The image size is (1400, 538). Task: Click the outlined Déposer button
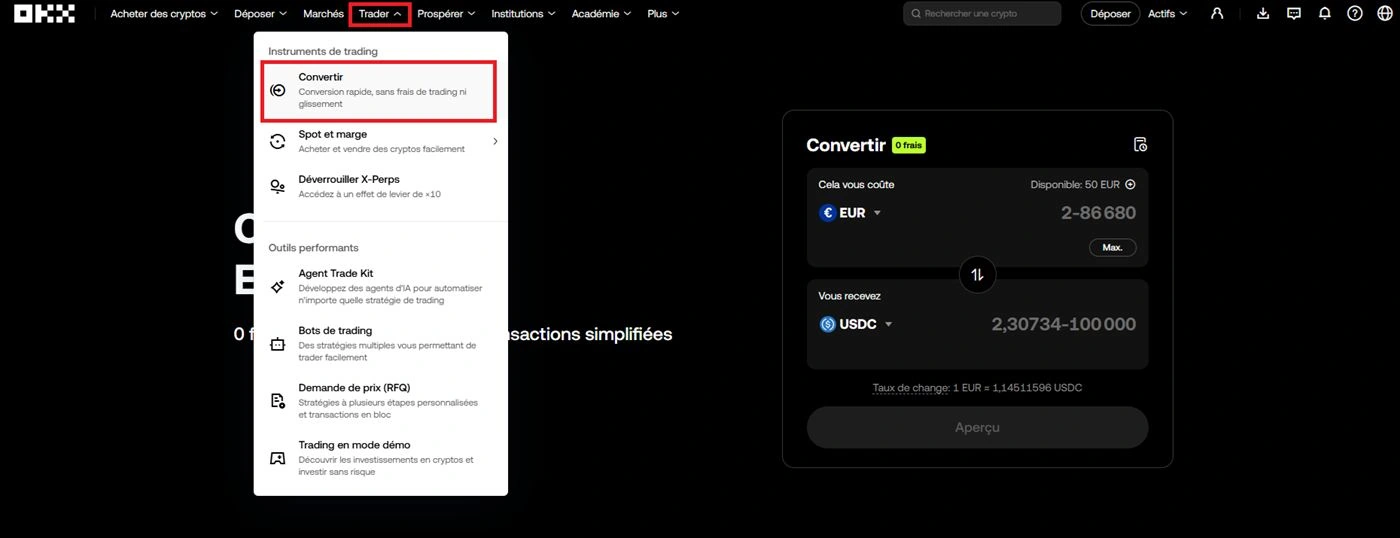(x=1110, y=14)
